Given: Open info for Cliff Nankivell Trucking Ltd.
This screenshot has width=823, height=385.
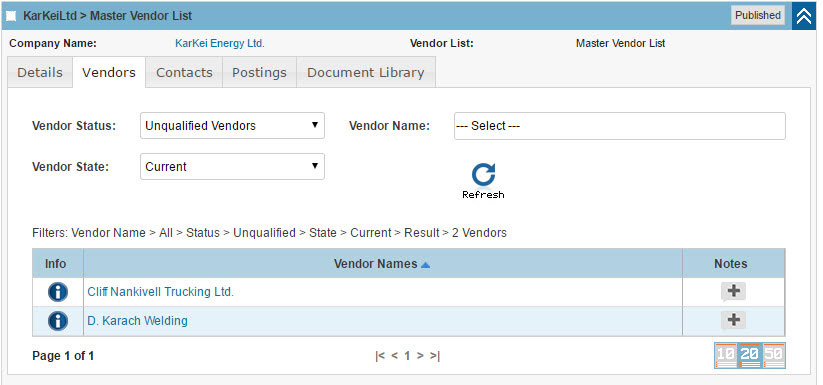Looking at the screenshot, I should click(x=58, y=292).
